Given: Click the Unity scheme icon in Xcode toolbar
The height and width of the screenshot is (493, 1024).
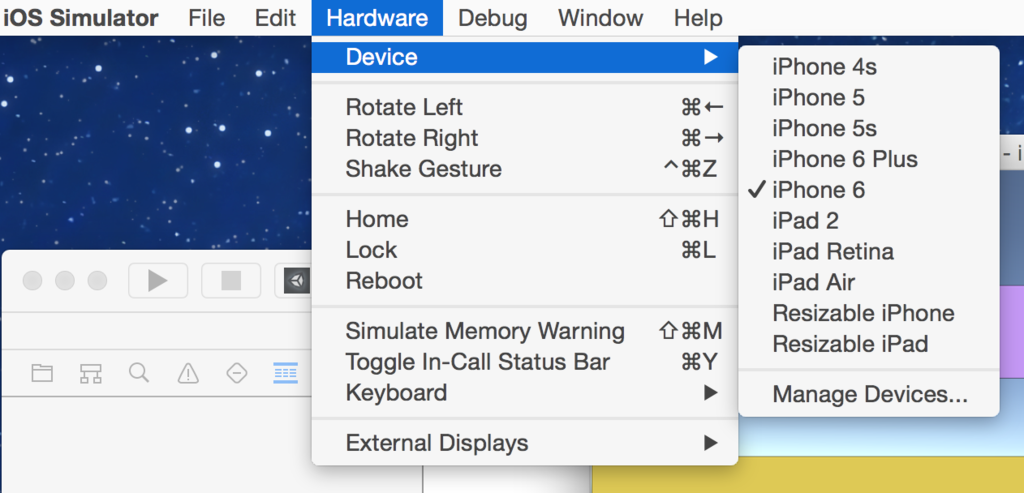Looking at the screenshot, I should pos(297,281).
